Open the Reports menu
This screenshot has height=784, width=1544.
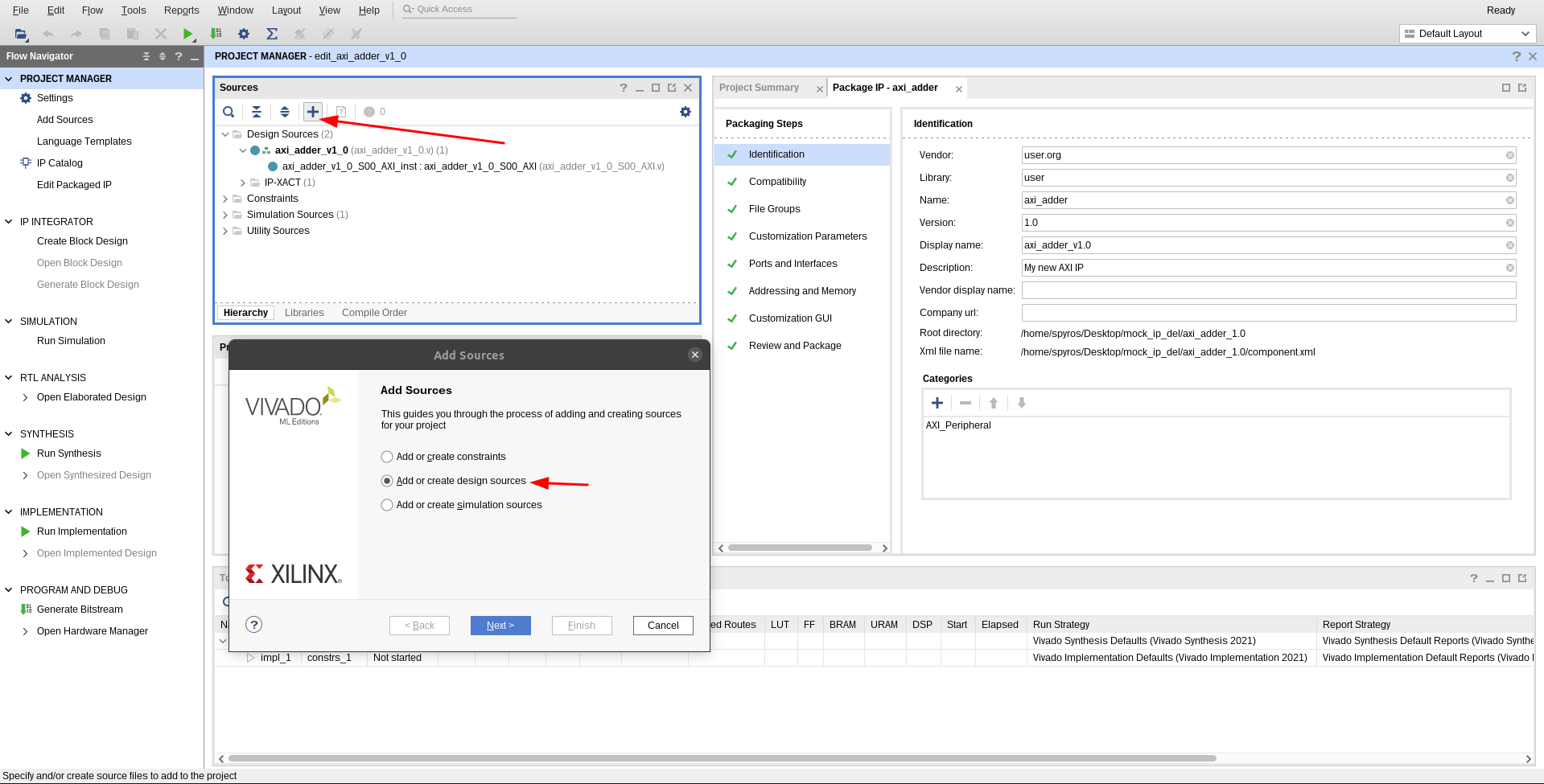(x=181, y=10)
